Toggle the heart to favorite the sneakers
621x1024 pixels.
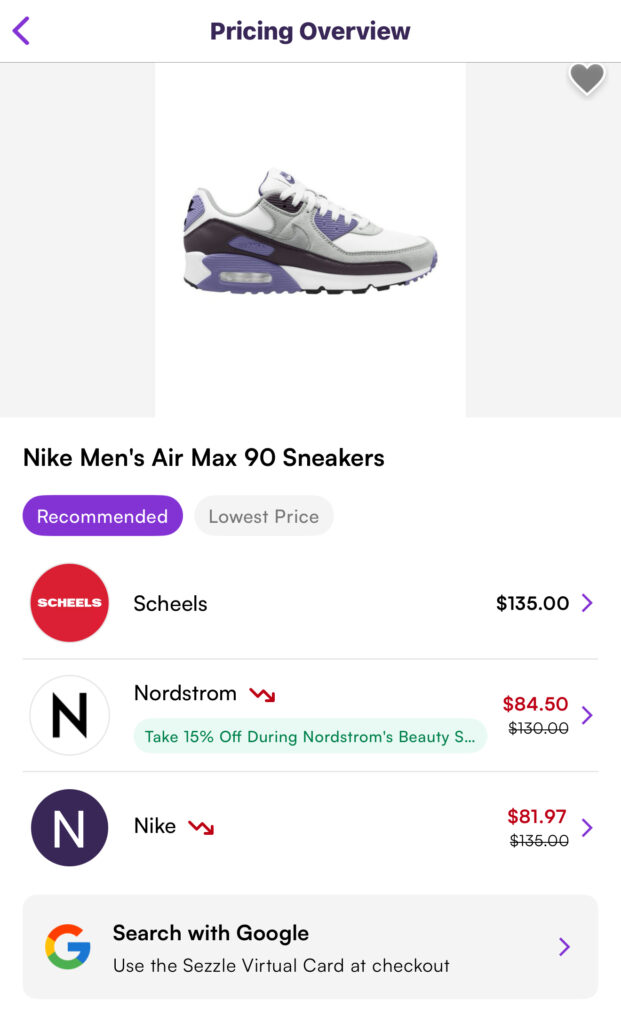click(586, 78)
